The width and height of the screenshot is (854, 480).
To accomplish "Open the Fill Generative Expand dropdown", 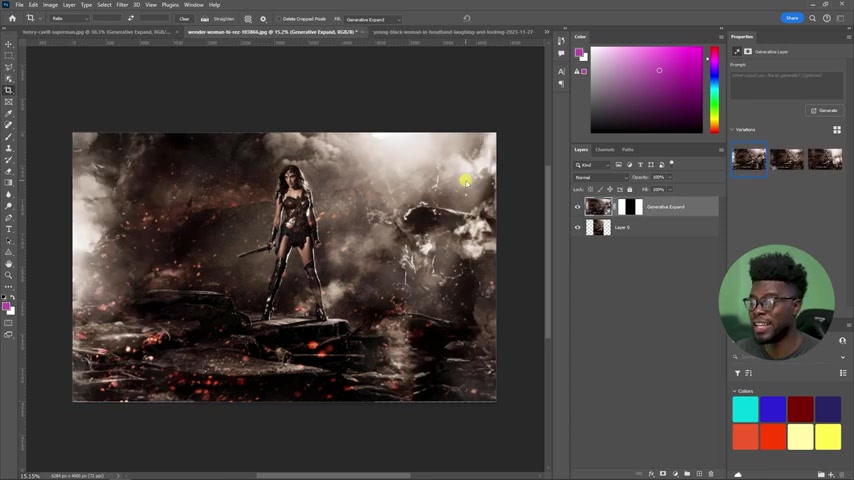I will click(373, 19).
